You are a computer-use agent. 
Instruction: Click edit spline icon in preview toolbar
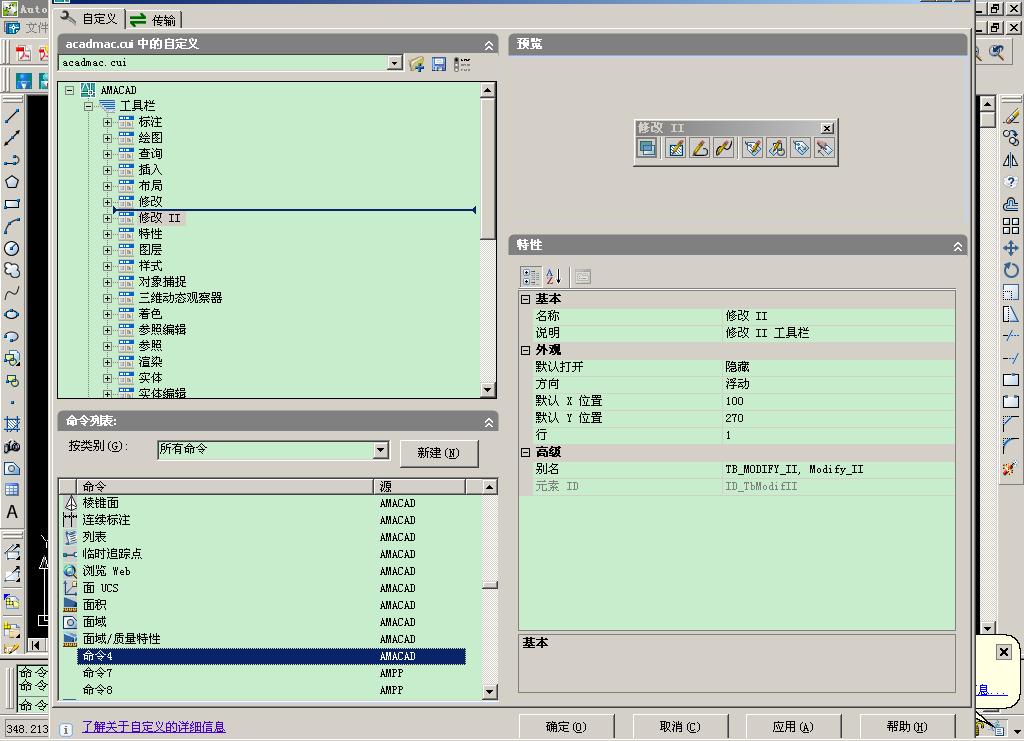pyautogui.click(x=724, y=148)
